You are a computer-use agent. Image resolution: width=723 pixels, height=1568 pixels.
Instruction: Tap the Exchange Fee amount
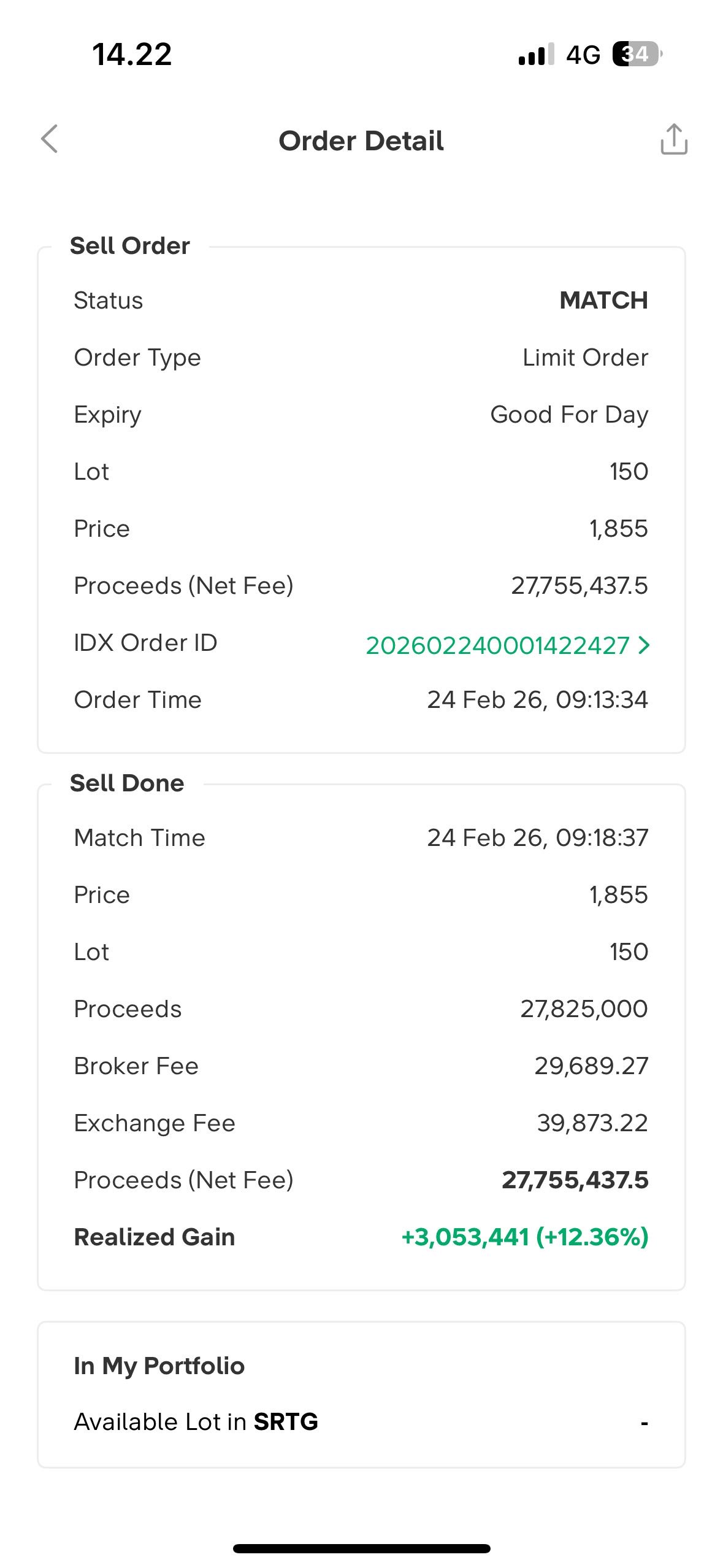coord(592,1123)
